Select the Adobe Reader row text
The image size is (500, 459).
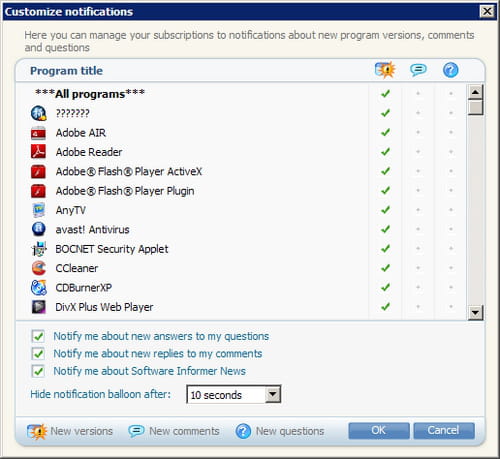89,152
